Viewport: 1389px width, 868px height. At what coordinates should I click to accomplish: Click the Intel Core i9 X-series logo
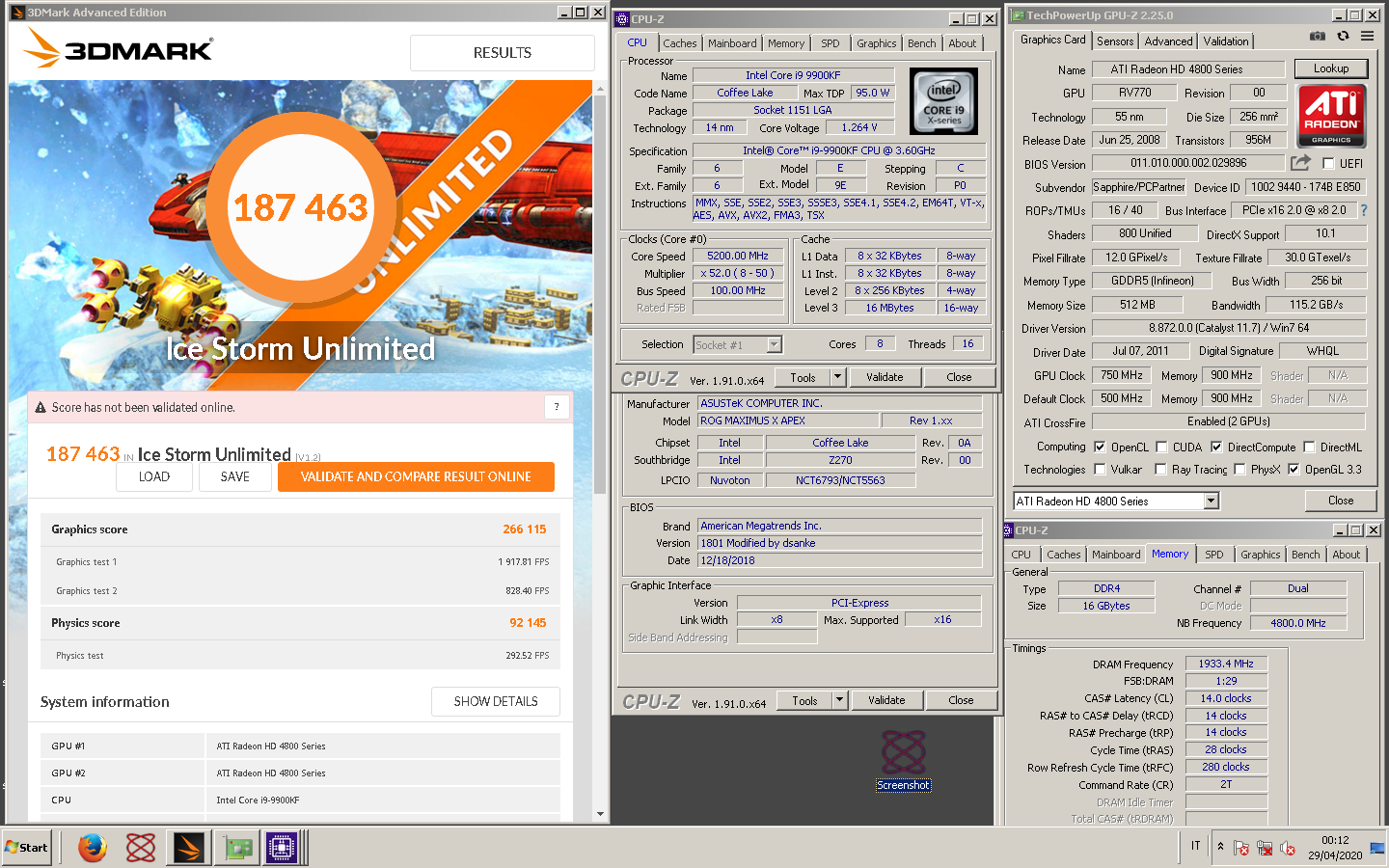coord(943,101)
